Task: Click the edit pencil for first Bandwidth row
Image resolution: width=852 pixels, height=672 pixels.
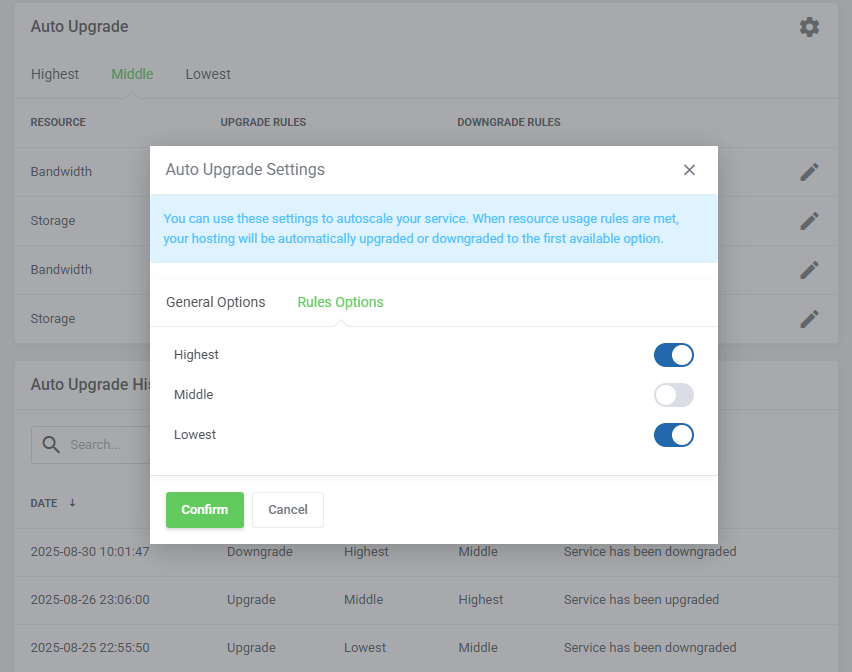Action: pyautogui.click(x=808, y=171)
